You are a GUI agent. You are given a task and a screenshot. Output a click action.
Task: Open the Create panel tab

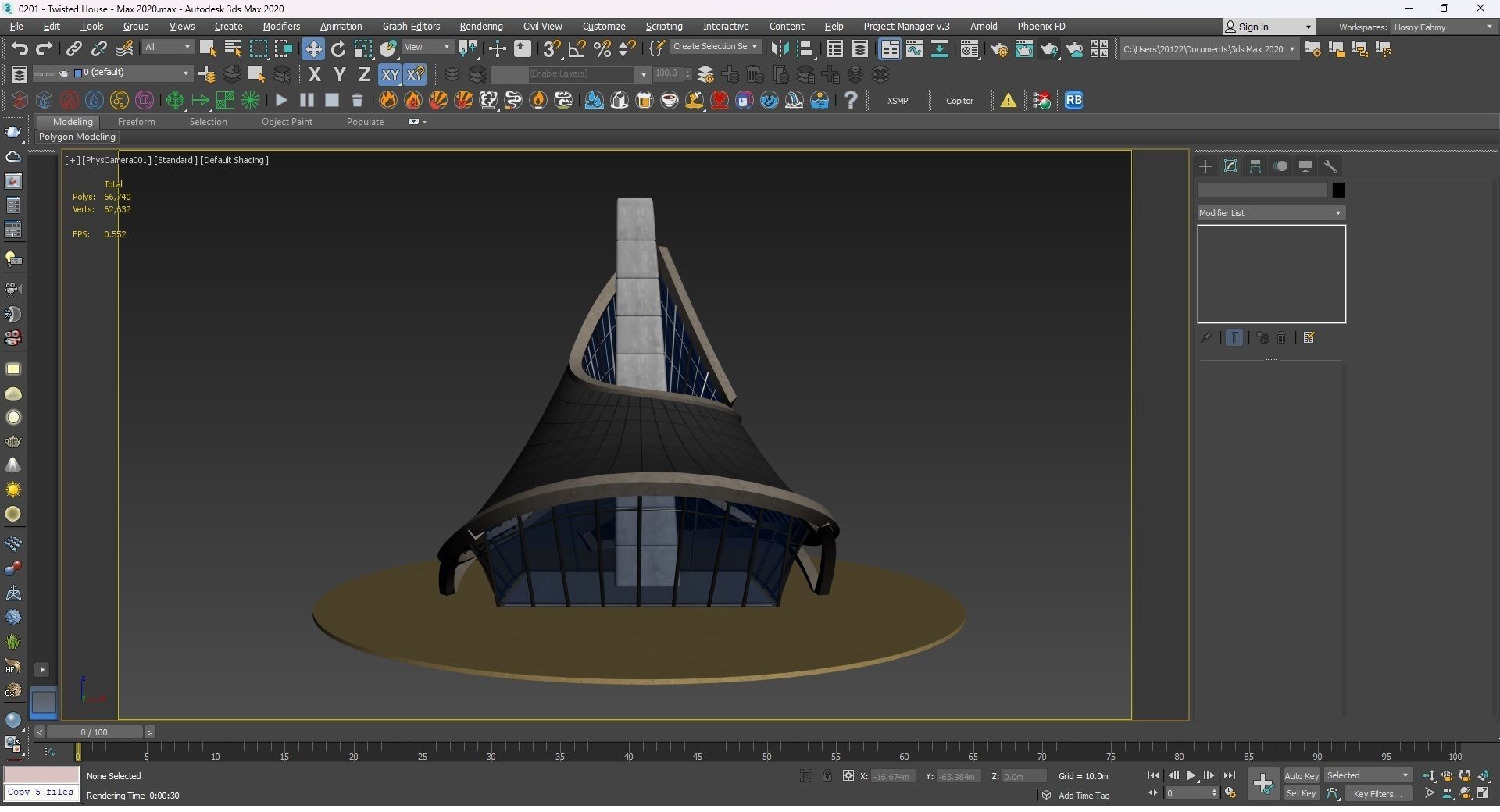coord(1205,166)
